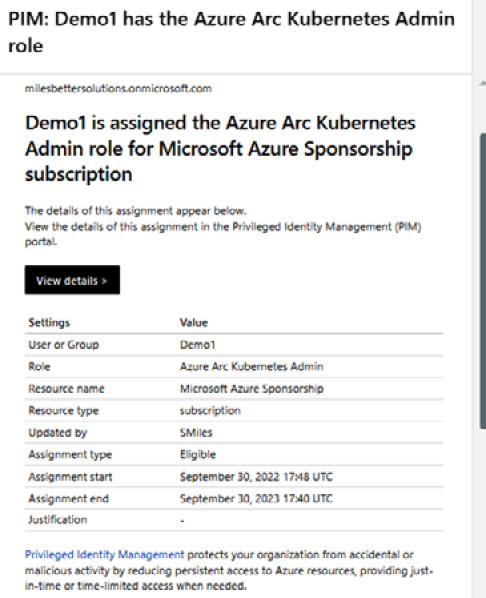Image resolution: width=486 pixels, height=598 pixels.
Task: Select the SMiles updated-by value
Action: [x=196, y=433]
